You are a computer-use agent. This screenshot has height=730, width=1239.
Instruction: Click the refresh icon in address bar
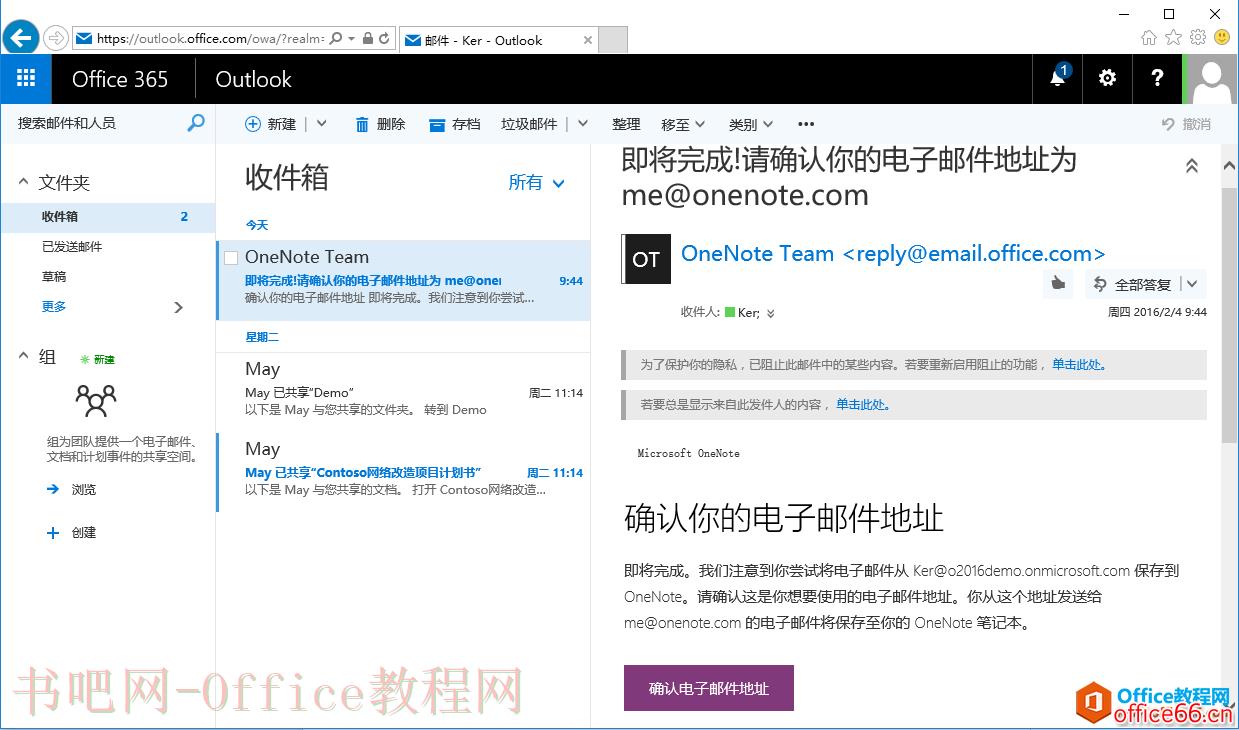click(386, 38)
